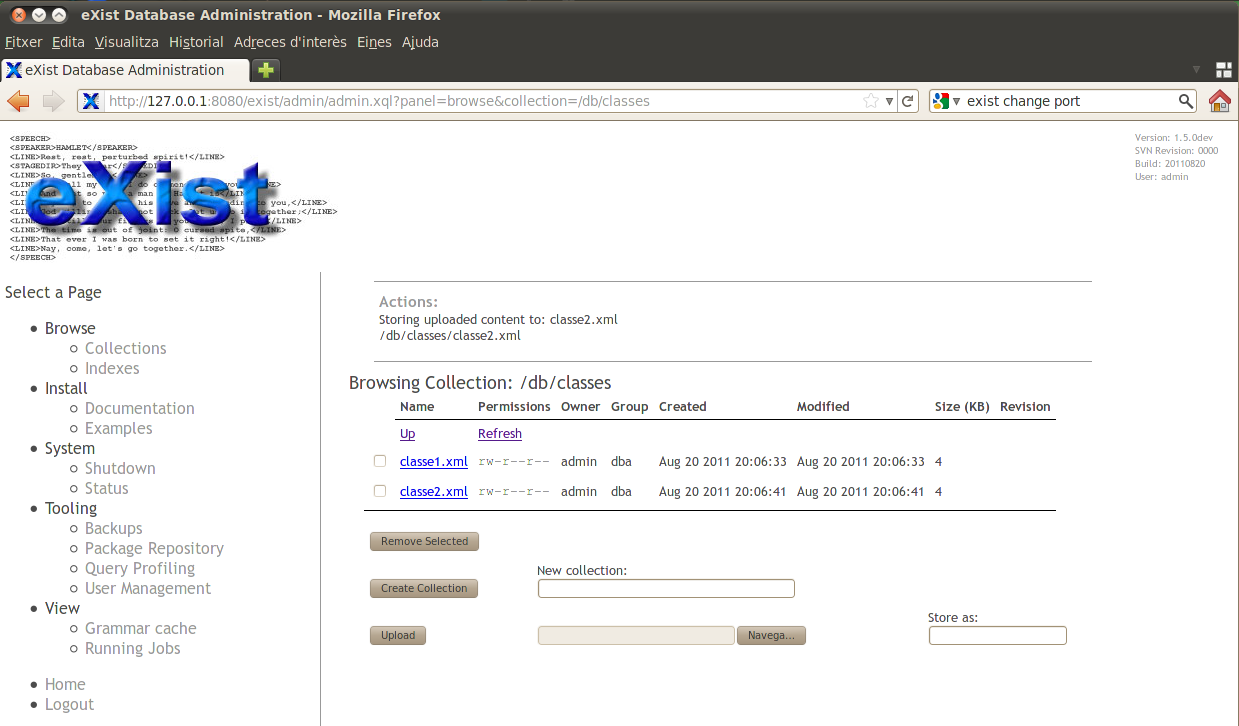Open the classe2.xml document link
1239x726 pixels.
click(x=433, y=491)
